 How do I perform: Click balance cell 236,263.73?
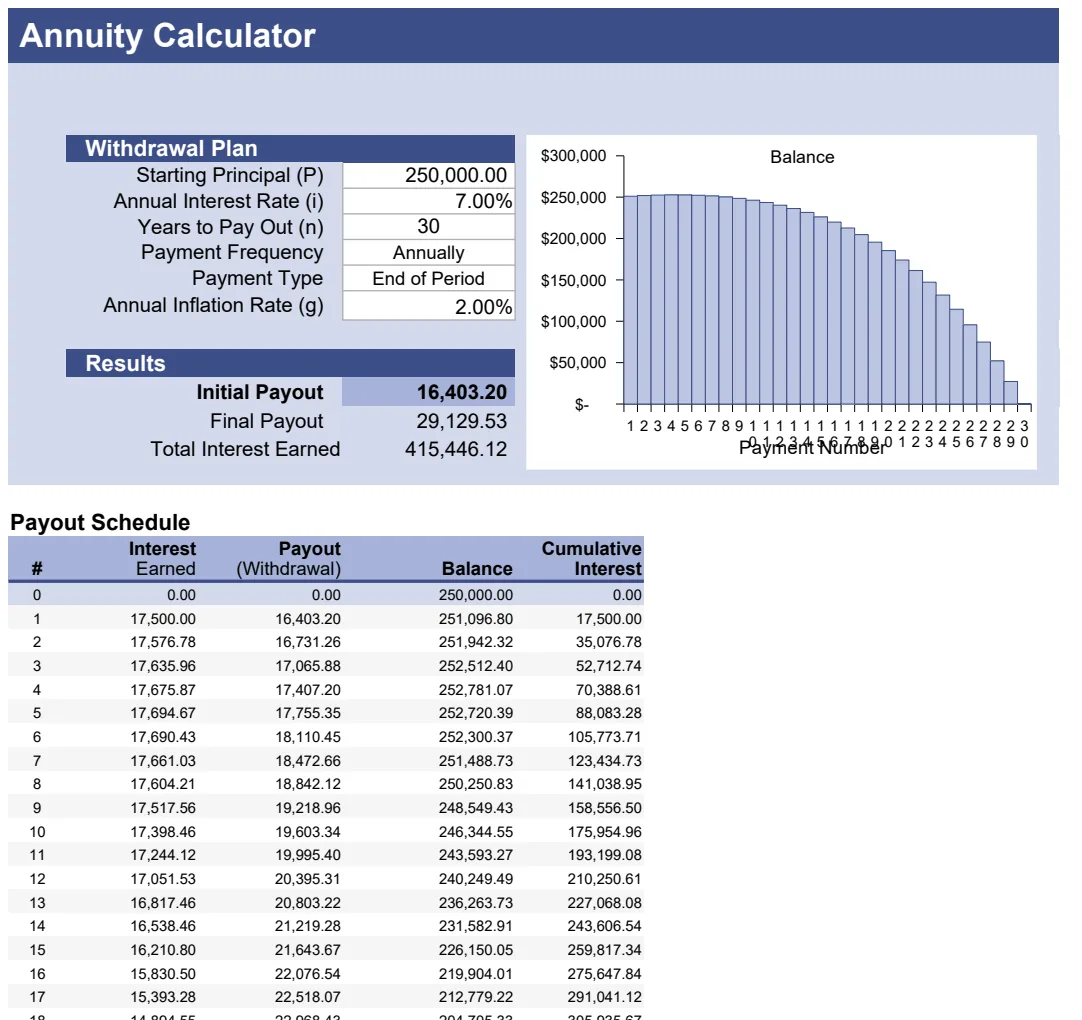point(475,903)
